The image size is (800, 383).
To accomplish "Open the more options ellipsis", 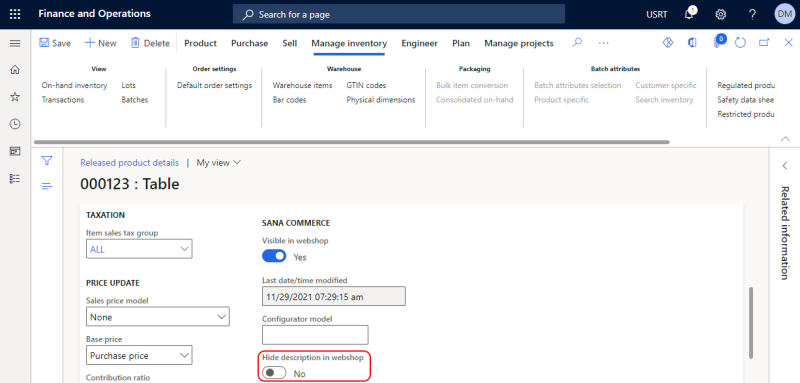I will 604,43.
